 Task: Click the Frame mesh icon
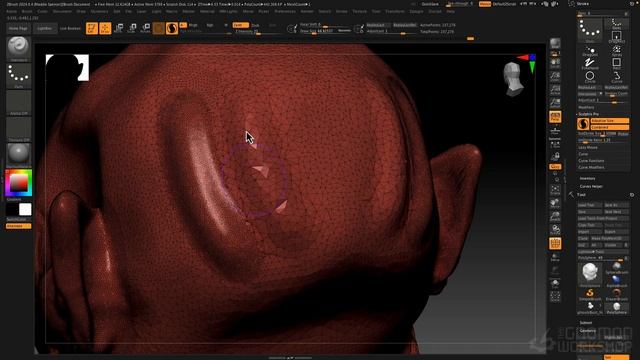click(555, 190)
